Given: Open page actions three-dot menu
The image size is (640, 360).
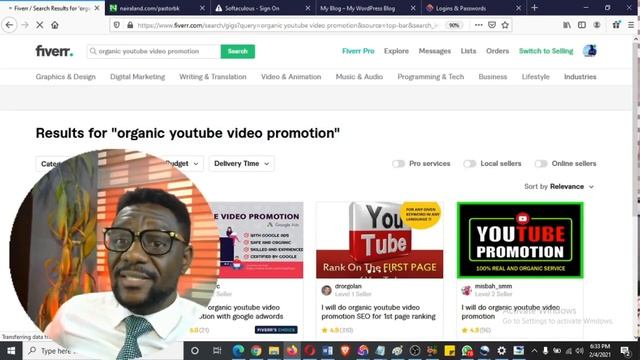Looking at the screenshot, I should click(x=478, y=25).
